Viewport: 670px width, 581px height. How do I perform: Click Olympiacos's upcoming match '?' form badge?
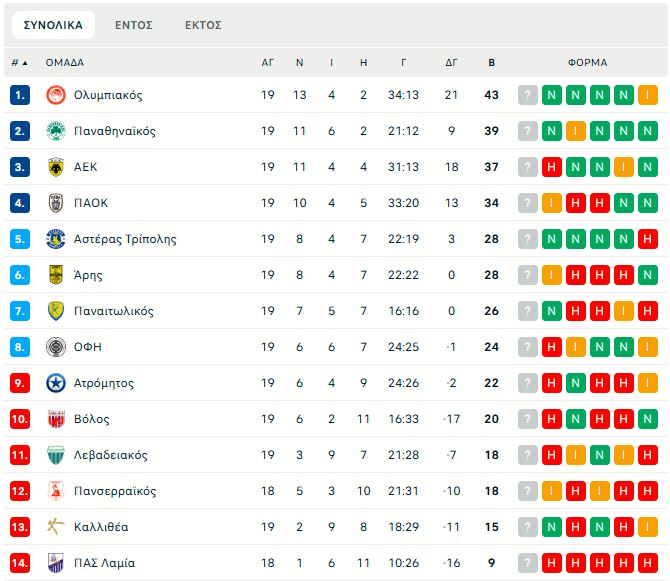tap(528, 95)
